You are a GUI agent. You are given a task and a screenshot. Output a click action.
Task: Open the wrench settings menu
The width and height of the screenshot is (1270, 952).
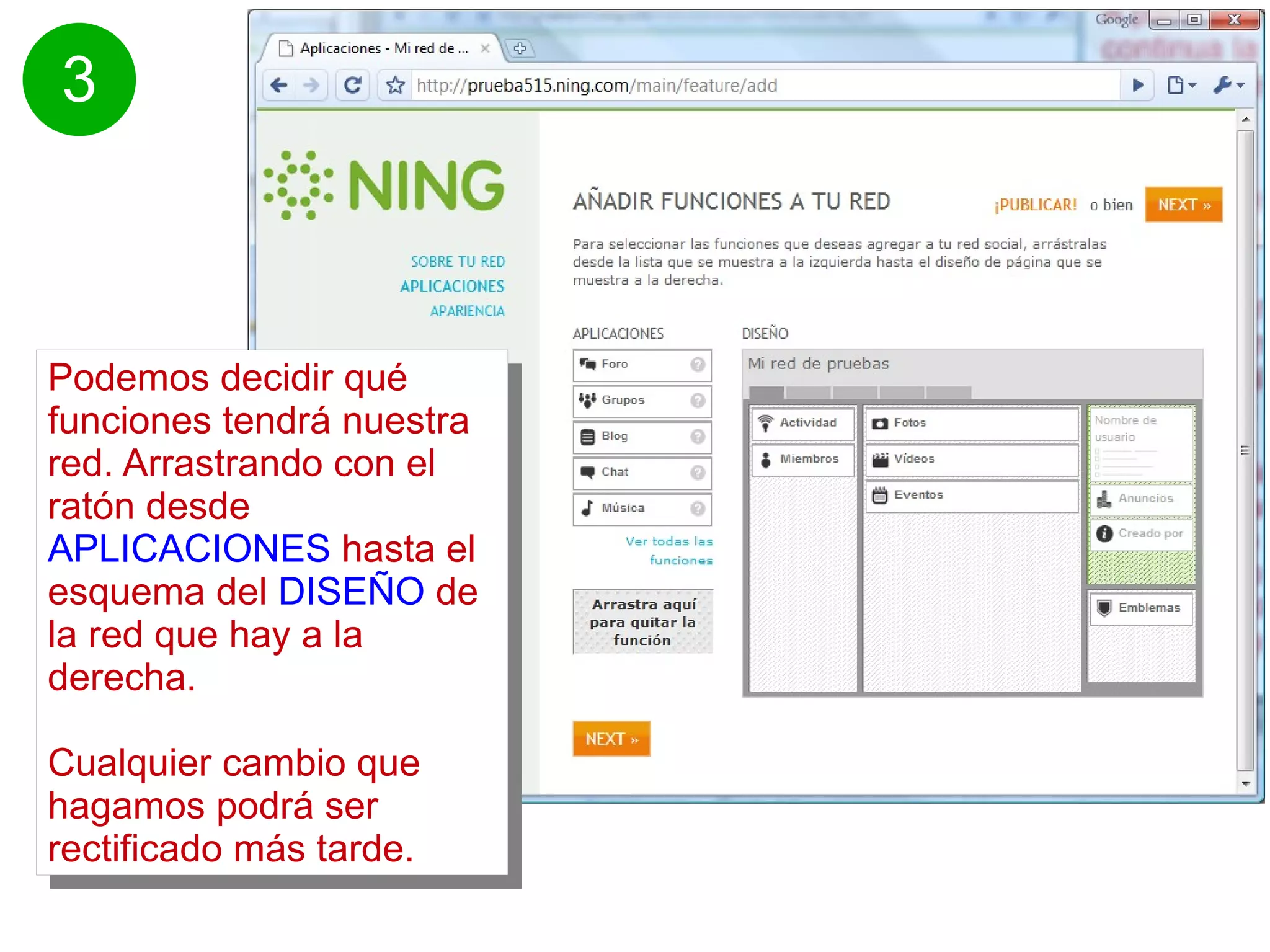pos(1228,85)
